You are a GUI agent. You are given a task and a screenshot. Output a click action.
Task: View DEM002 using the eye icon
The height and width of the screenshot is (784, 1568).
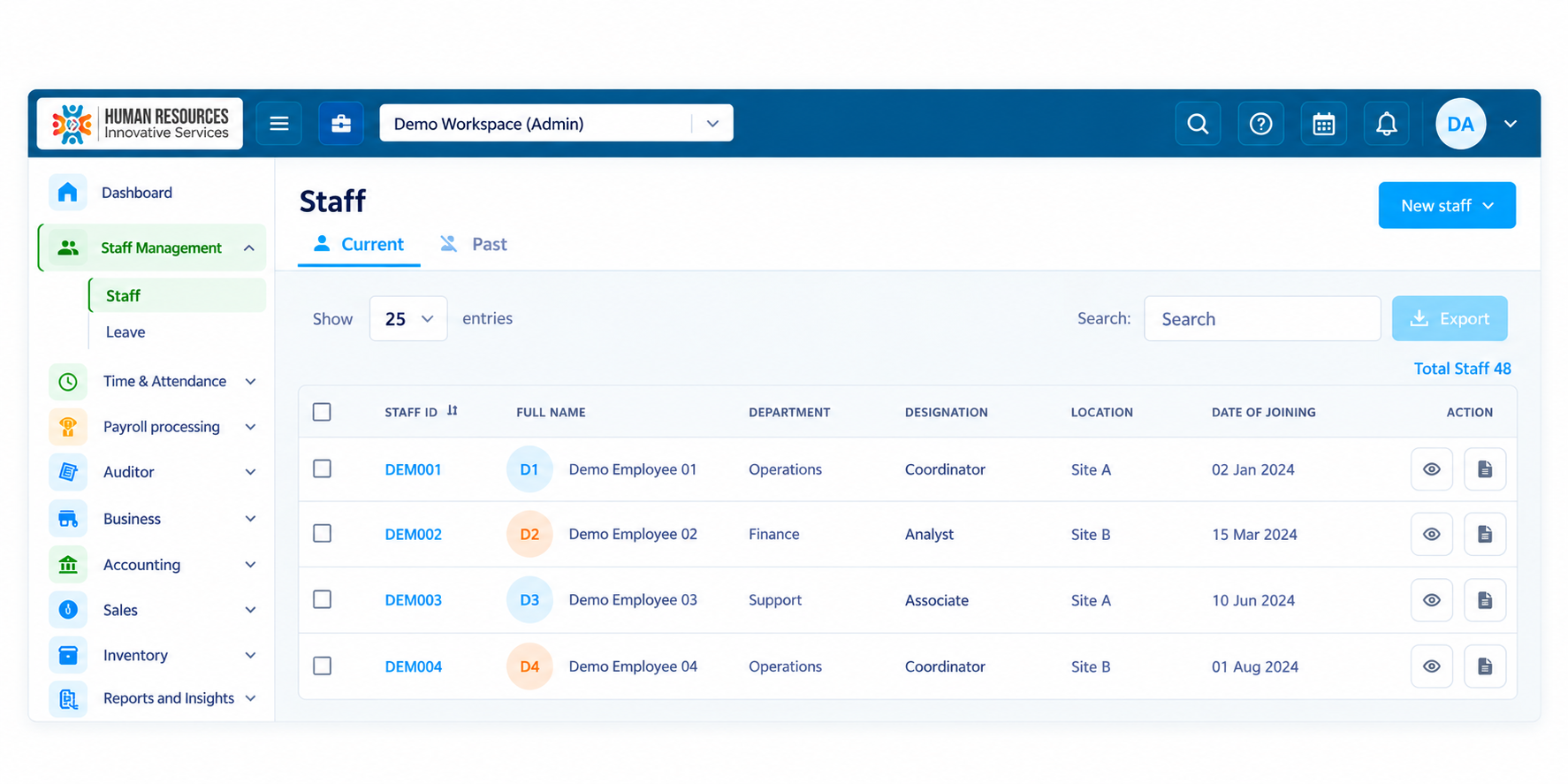tap(1432, 534)
